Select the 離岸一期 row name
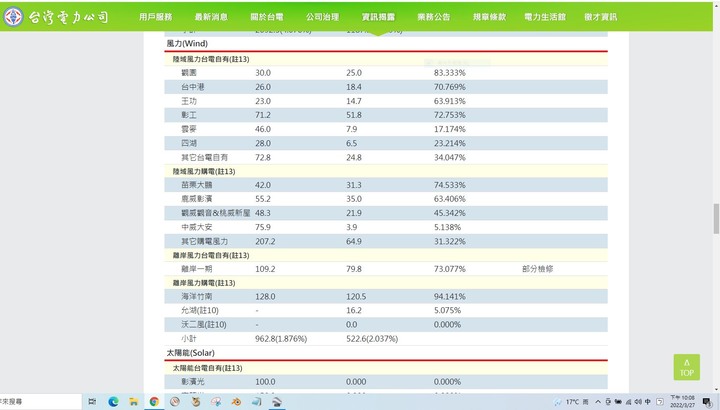Image resolution: width=720 pixels, height=410 pixels. click(197, 269)
